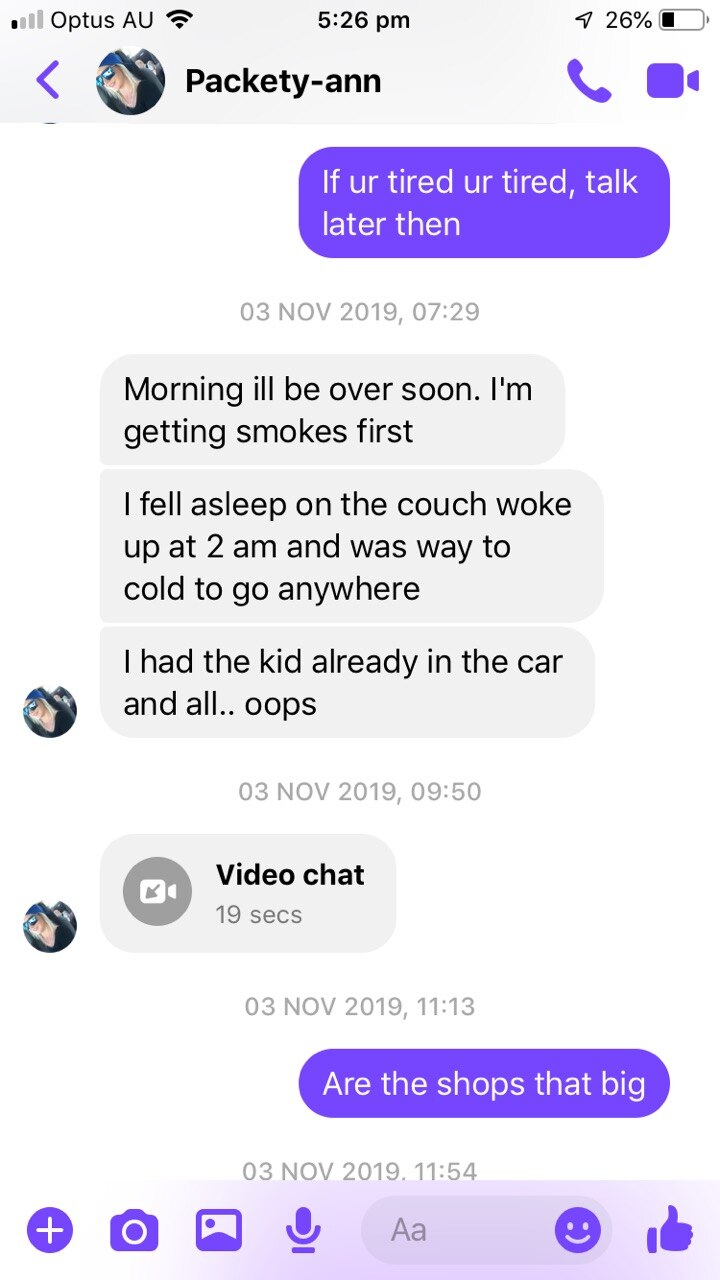Open the emoji picker smiley face

tap(578, 1229)
